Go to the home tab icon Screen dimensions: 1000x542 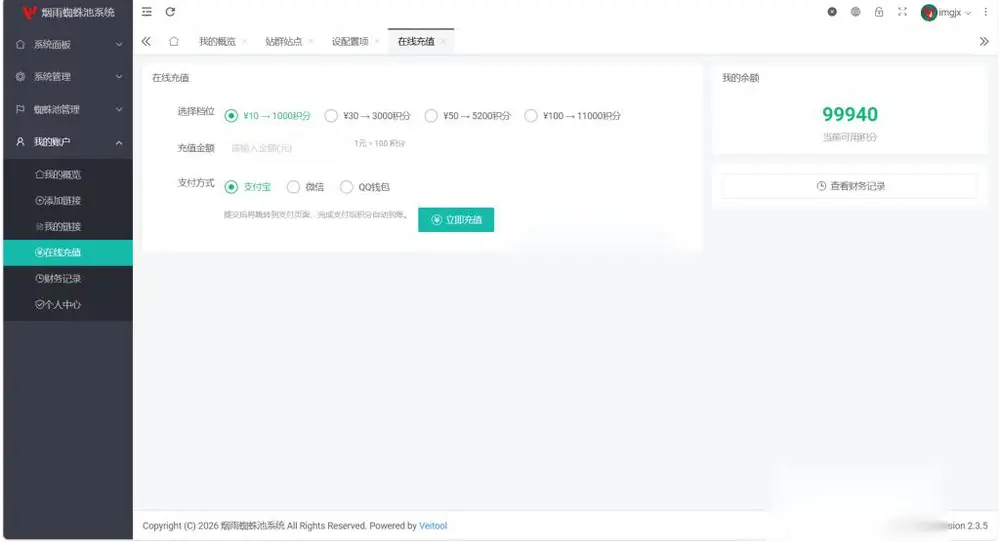(173, 41)
